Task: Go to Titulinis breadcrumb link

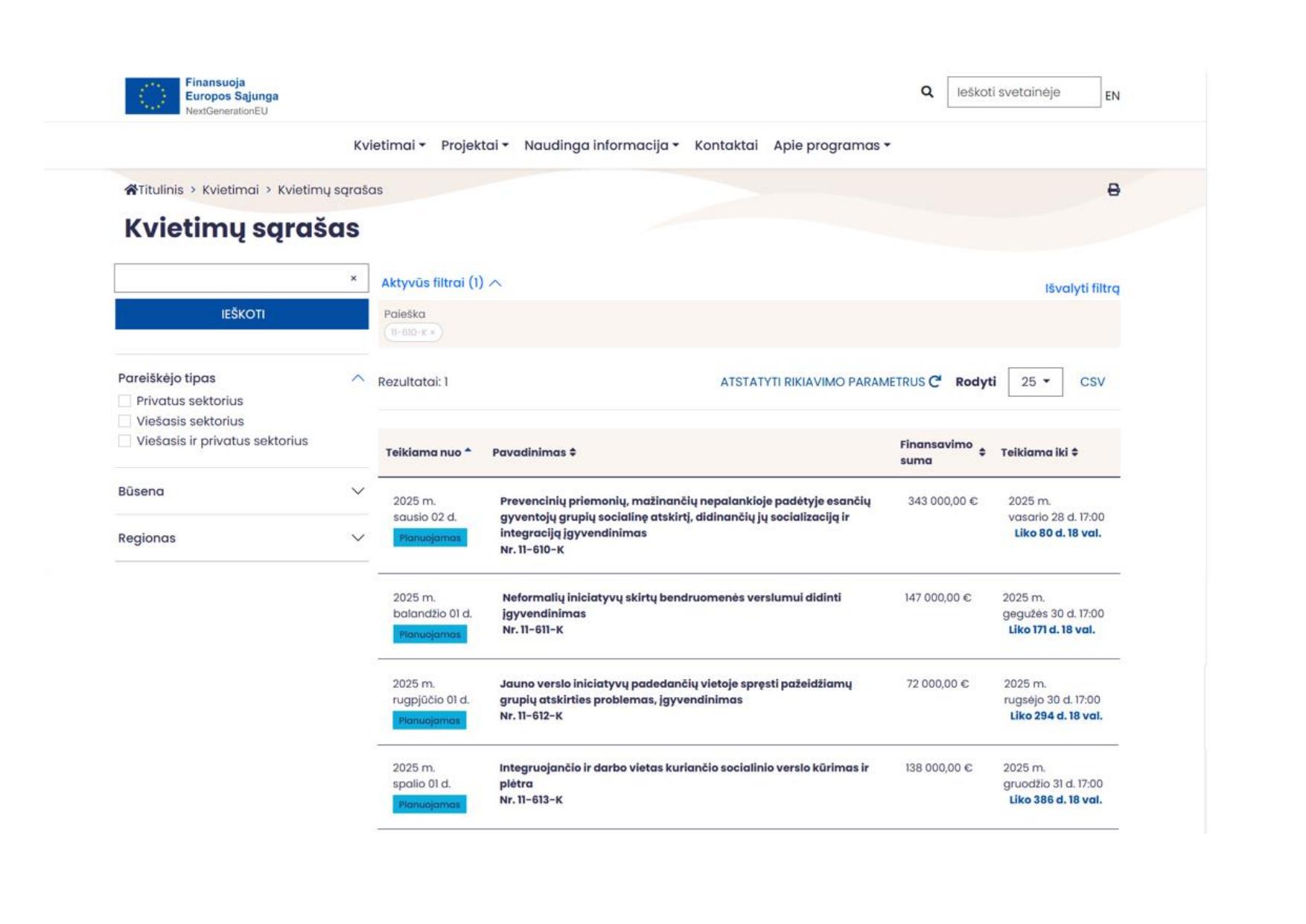Action: click(x=161, y=190)
